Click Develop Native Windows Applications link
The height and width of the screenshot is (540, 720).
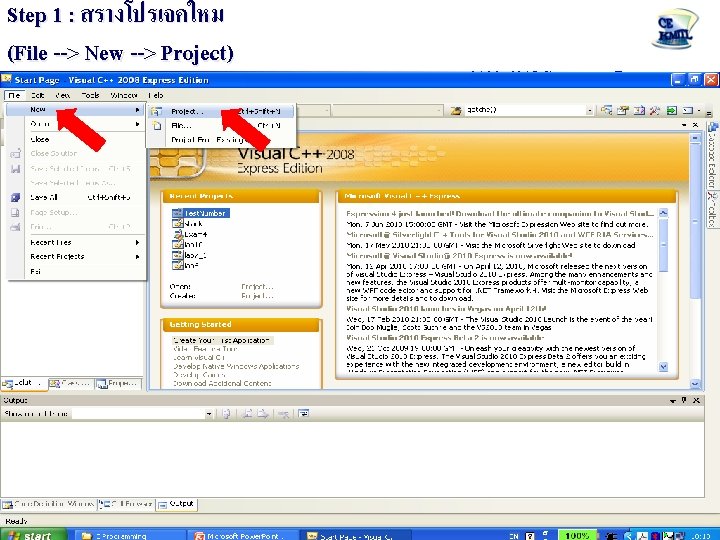point(236,366)
